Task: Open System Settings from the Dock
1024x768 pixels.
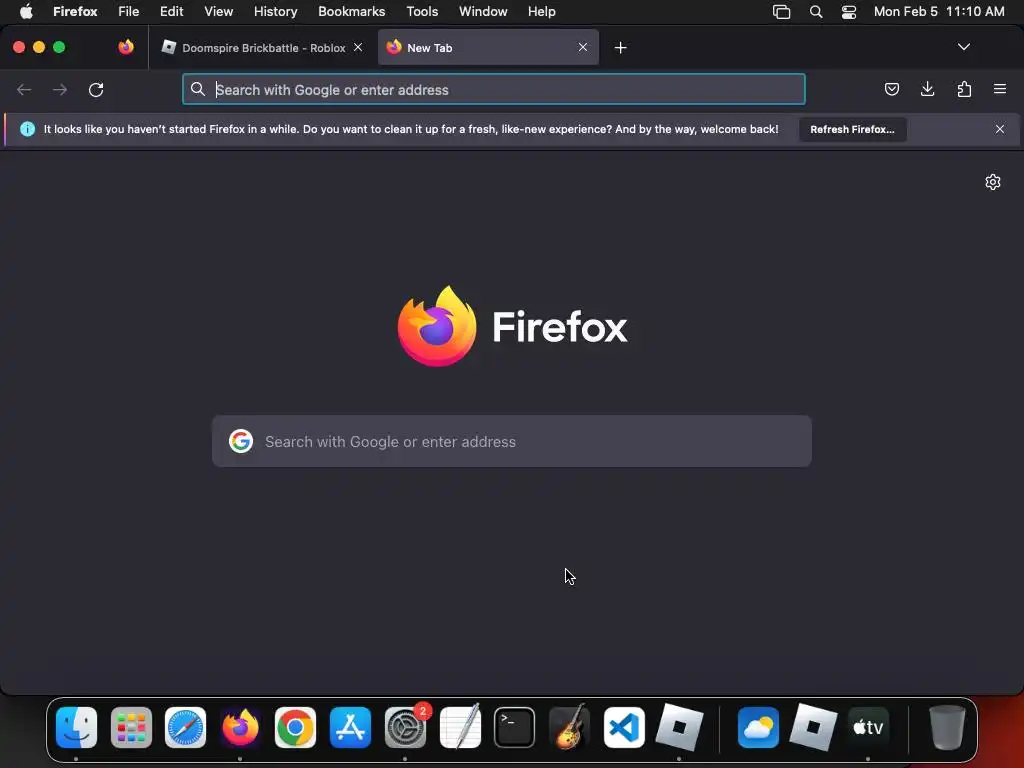Action: [405, 727]
